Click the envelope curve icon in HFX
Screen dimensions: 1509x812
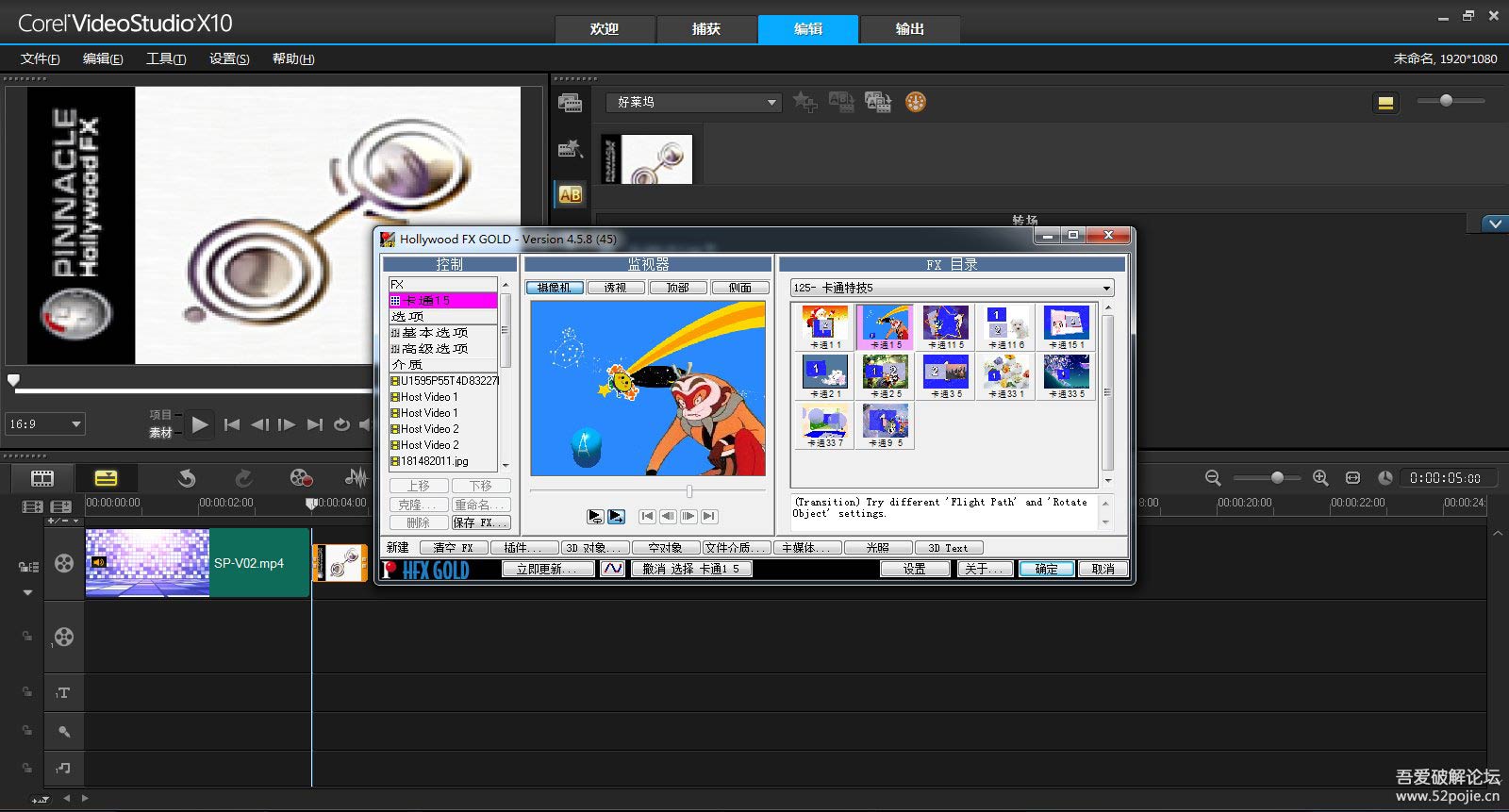click(x=613, y=569)
